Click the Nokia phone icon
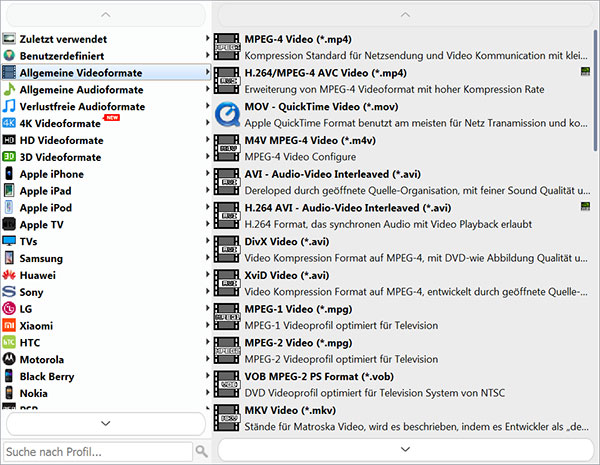The width and height of the screenshot is (600, 465). 9,393
